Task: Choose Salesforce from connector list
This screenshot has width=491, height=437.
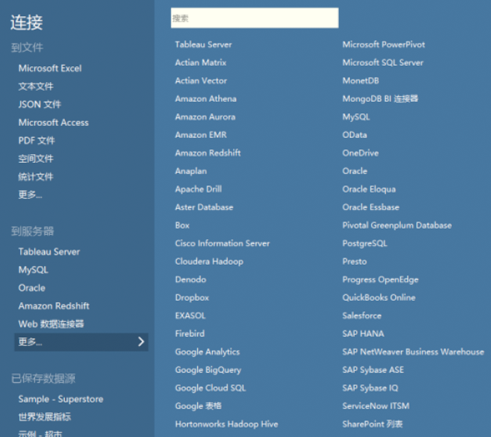Action: click(x=362, y=316)
